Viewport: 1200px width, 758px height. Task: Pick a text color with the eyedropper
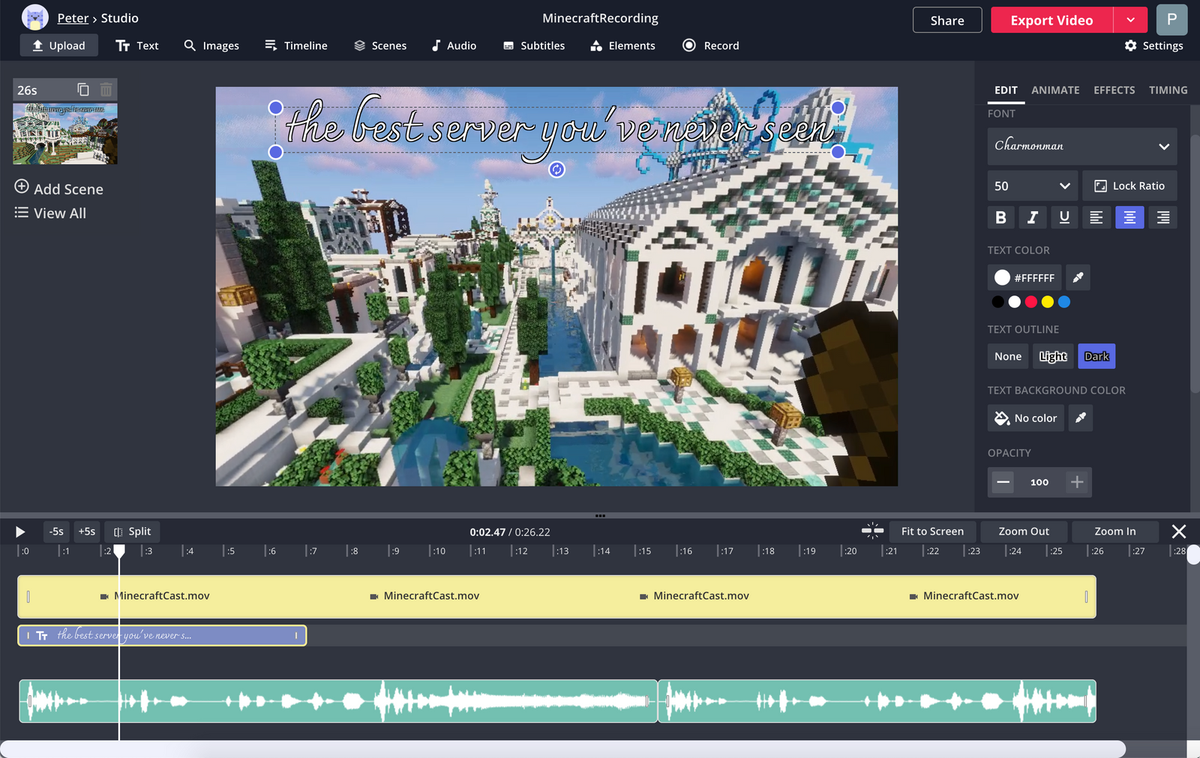click(1077, 277)
